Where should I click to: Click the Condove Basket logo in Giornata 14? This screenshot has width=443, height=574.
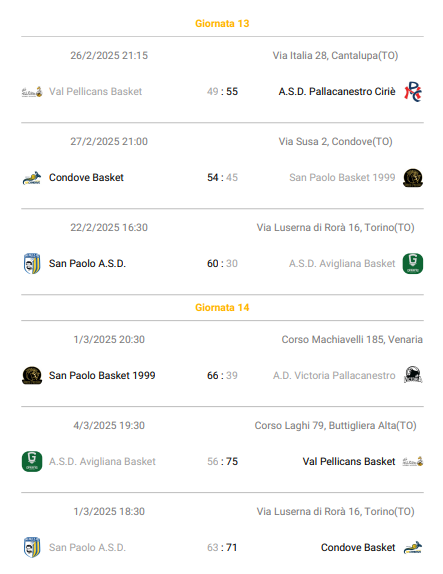(x=413, y=548)
